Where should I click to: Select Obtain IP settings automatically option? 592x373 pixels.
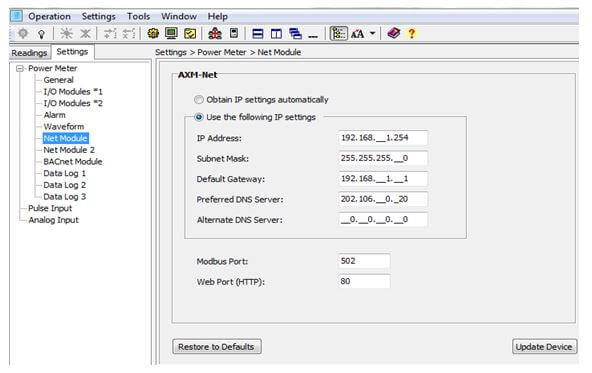[199, 100]
